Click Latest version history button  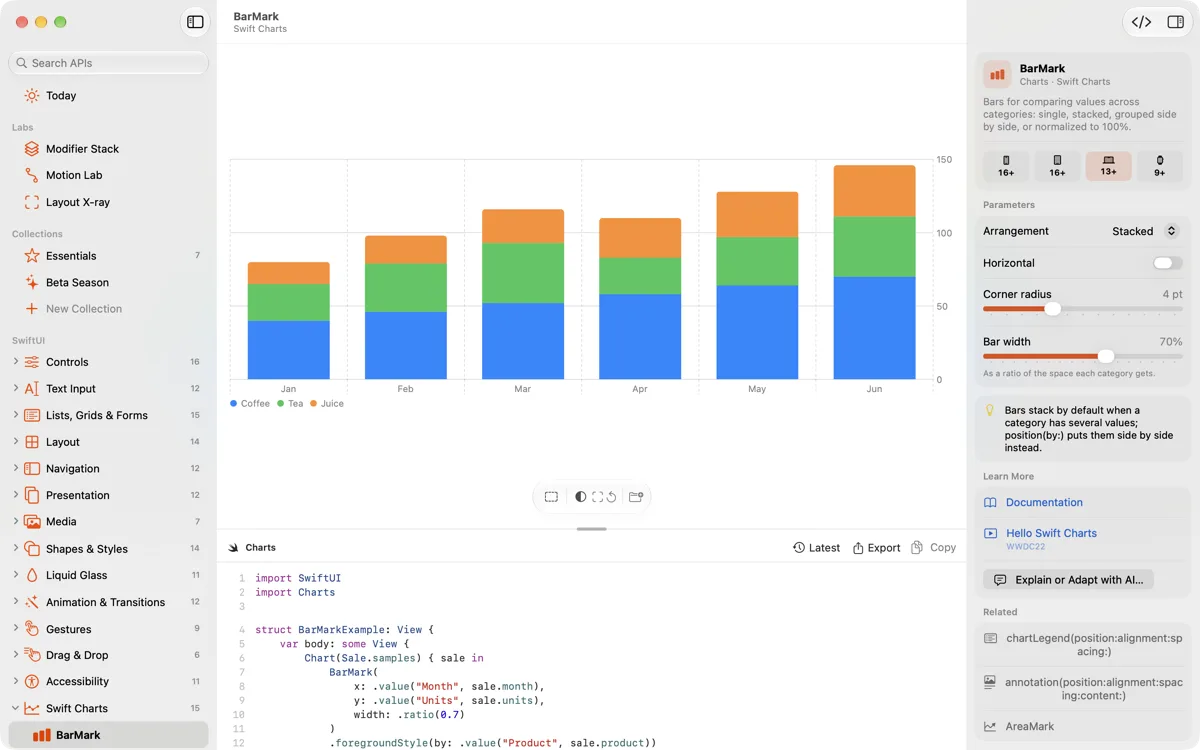pyautogui.click(x=817, y=548)
